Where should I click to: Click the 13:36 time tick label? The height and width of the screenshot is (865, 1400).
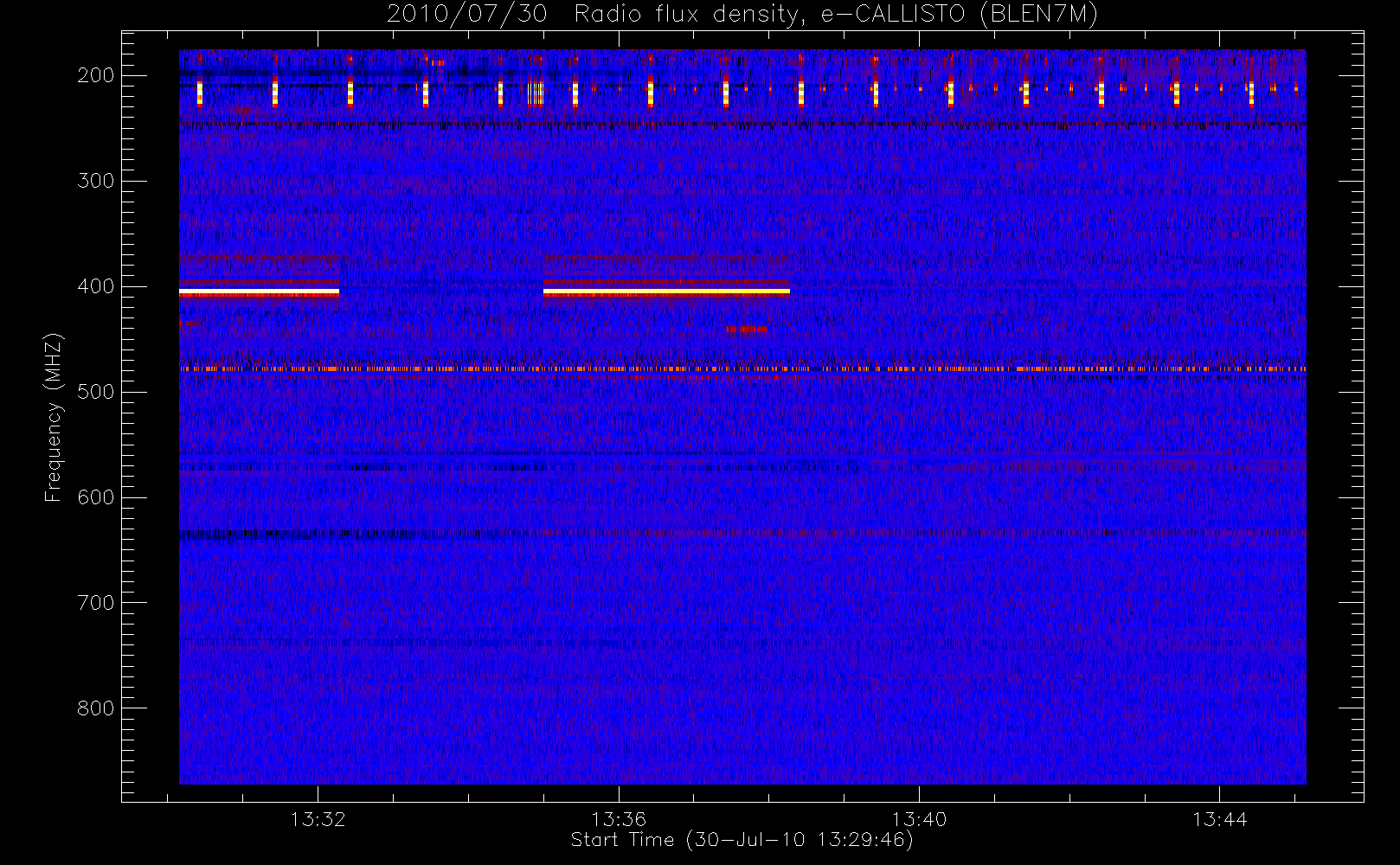[x=619, y=819]
